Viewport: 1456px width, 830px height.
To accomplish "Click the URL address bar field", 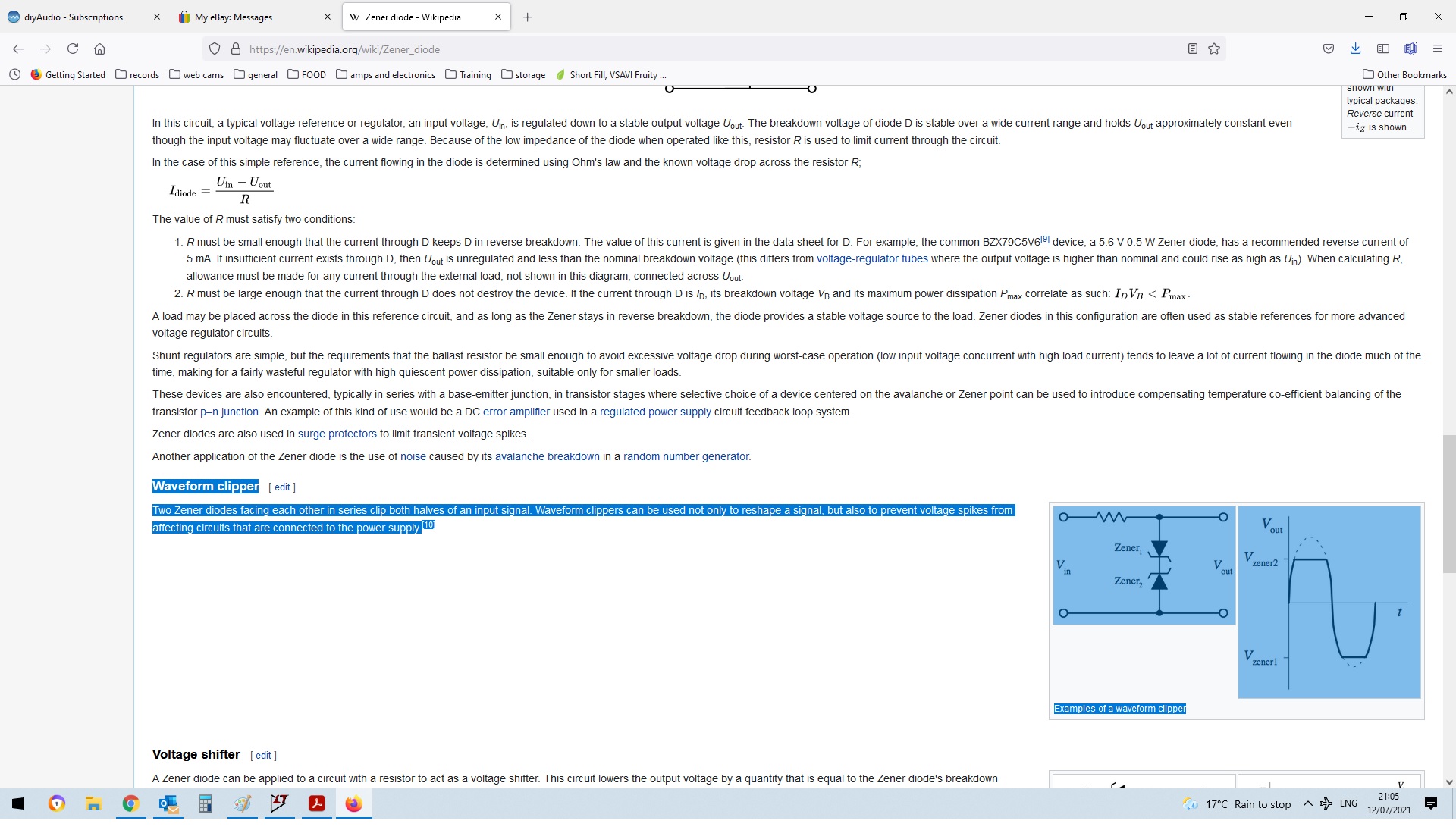I will pyautogui.click(x=713, y=49).
